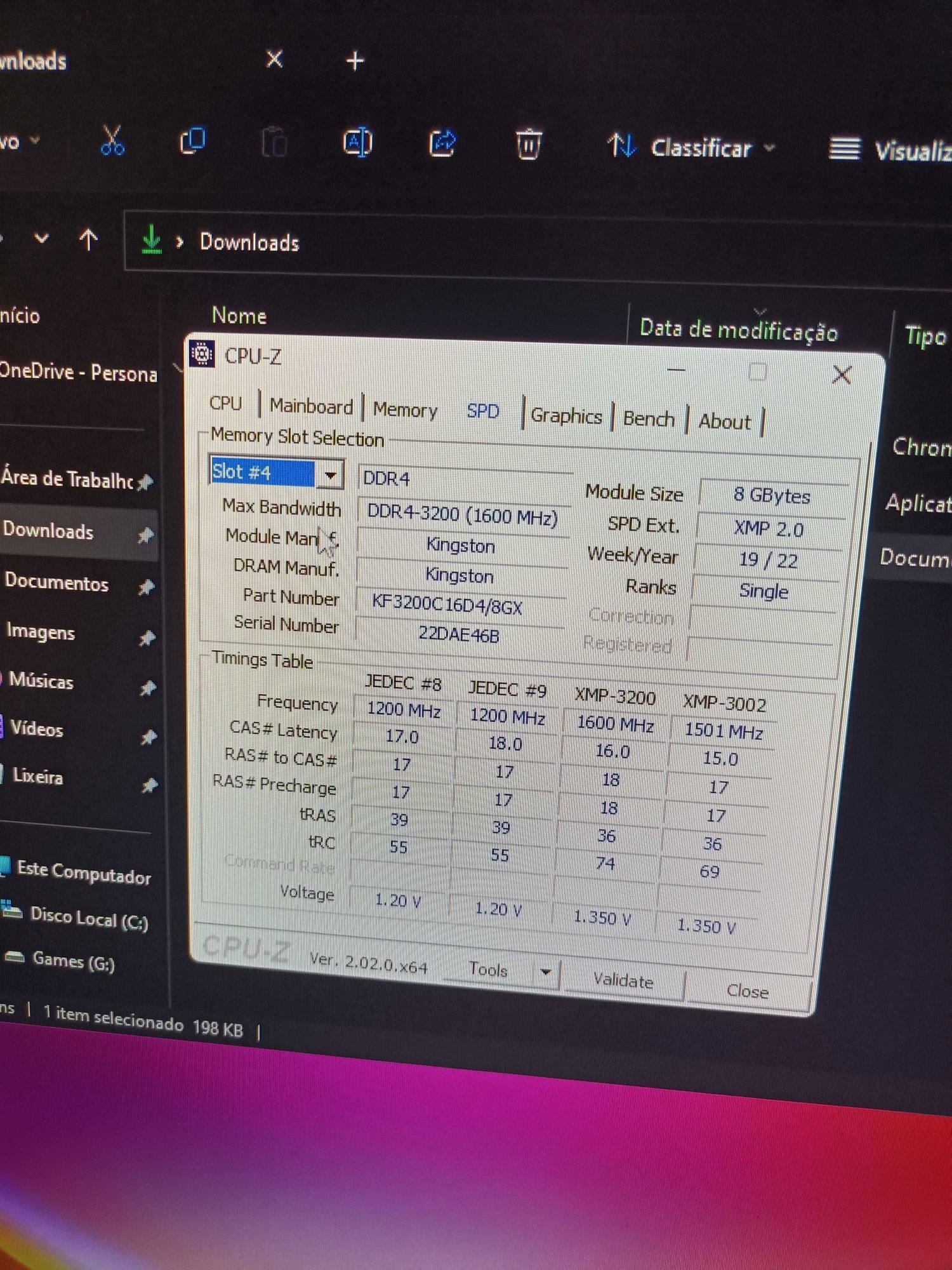Open the Visualizar view menu
Viewport: 952px width, 1270px height.
click(x=890, y=150)
